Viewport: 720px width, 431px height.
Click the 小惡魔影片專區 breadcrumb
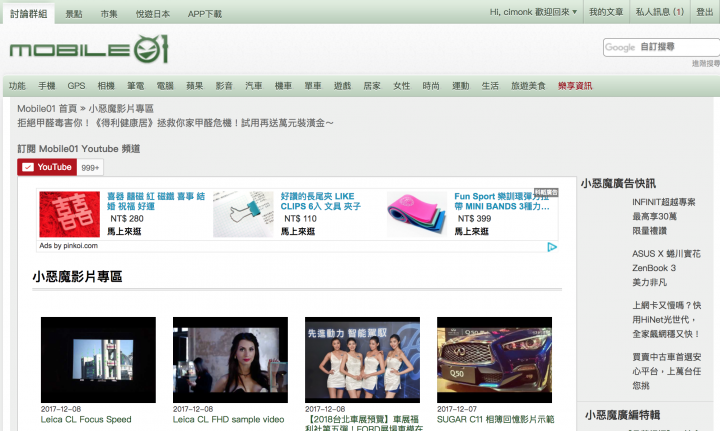tap(121, 109)
